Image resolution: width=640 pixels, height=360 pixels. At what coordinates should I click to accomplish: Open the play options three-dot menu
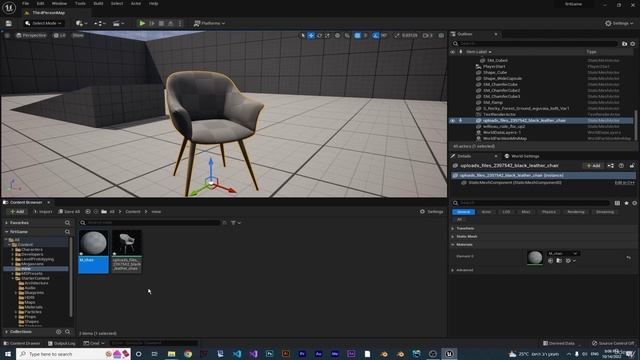point(180,23)
